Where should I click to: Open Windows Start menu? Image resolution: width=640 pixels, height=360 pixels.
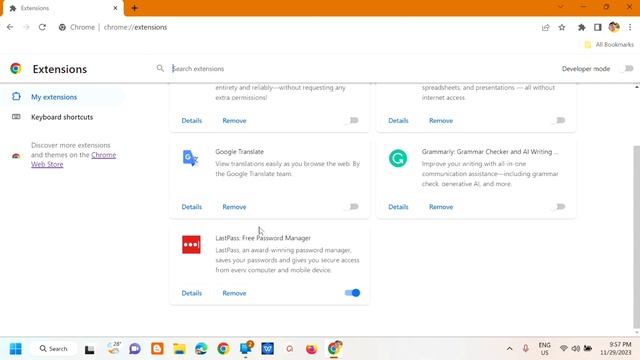pyautogui.click(x=16, y=349)
